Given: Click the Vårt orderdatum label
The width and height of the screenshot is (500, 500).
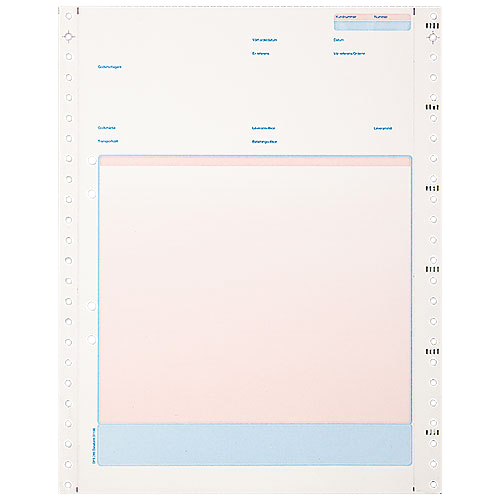Looking at the screenshot, I should pyautogui.click(x=265, y=40).
